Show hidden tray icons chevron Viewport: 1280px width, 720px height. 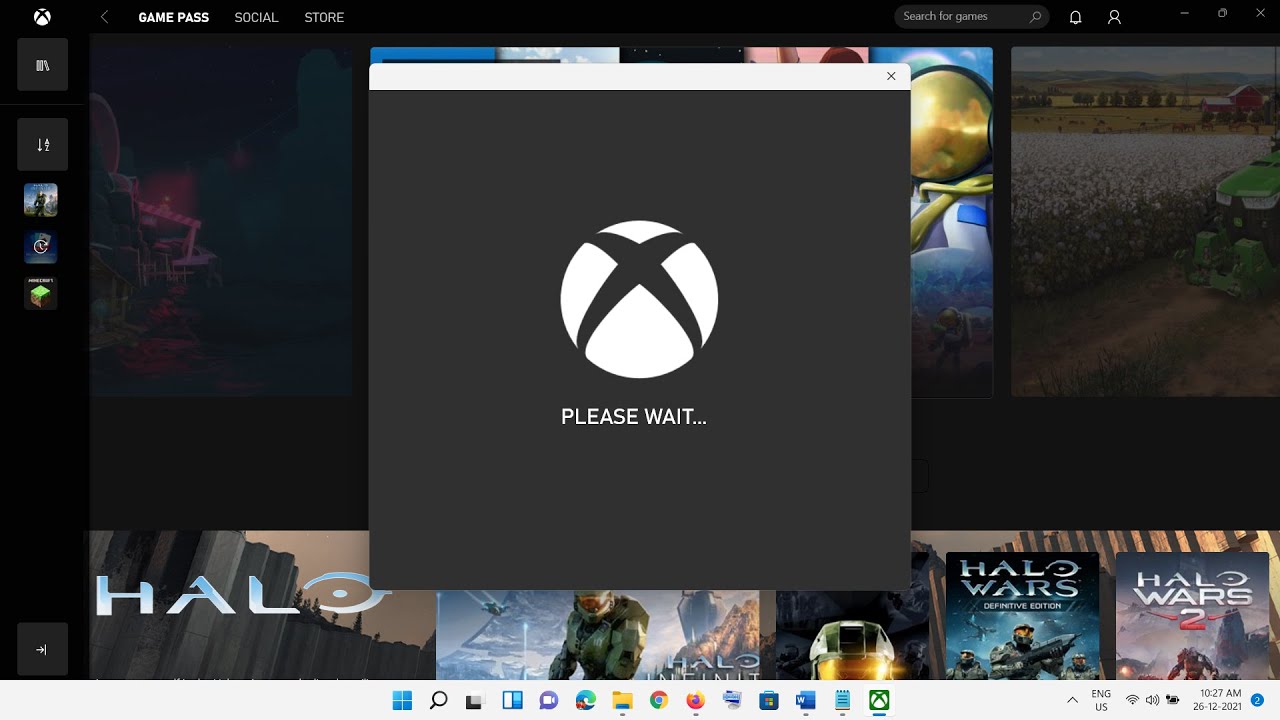click(x=1072, y=700)
